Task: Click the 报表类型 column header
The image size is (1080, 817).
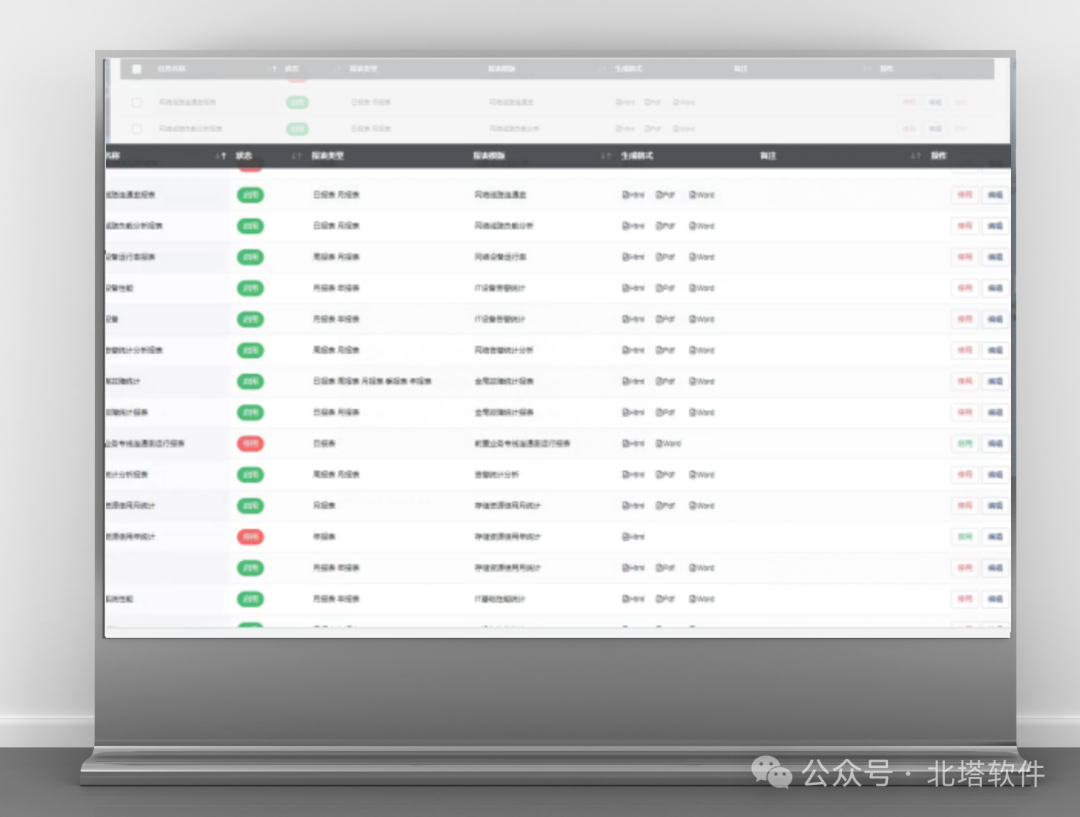Action: click(x=328, y=156)
